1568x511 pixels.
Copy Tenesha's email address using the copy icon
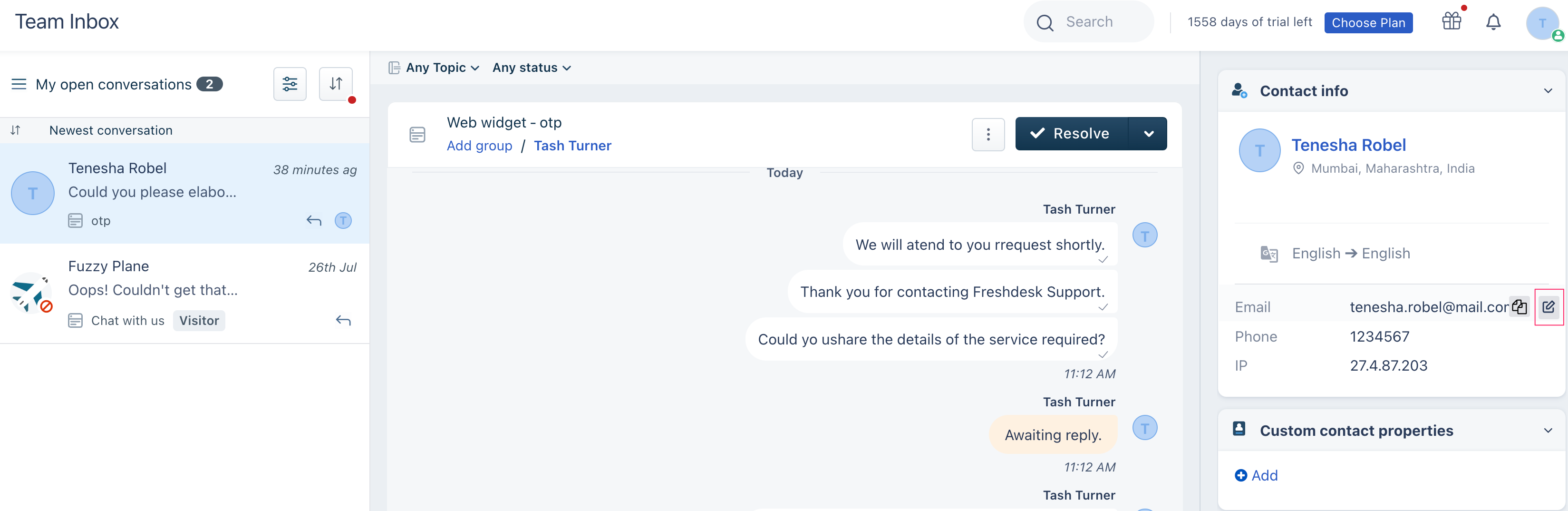click(1520, 307)
